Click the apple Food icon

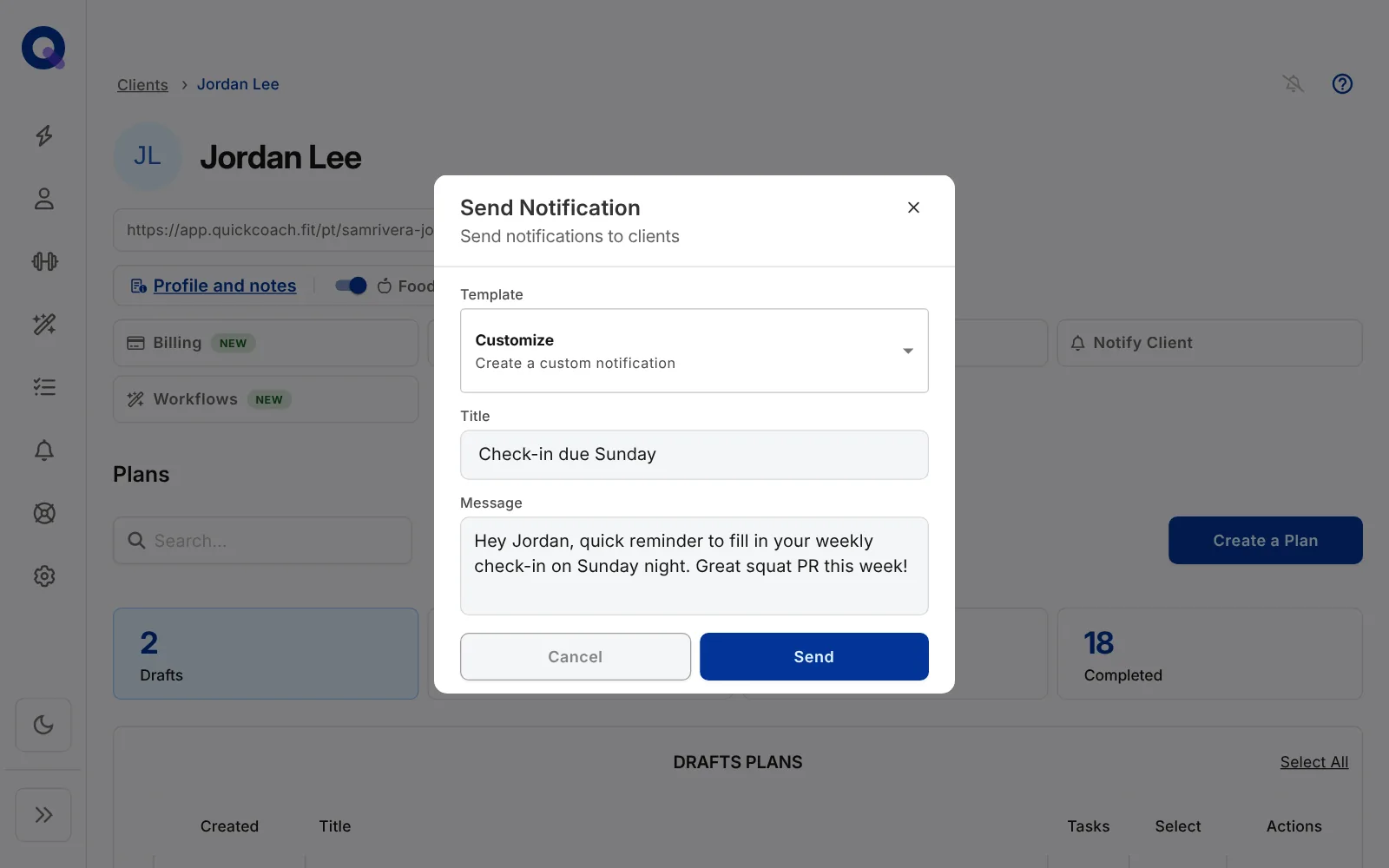385,286
